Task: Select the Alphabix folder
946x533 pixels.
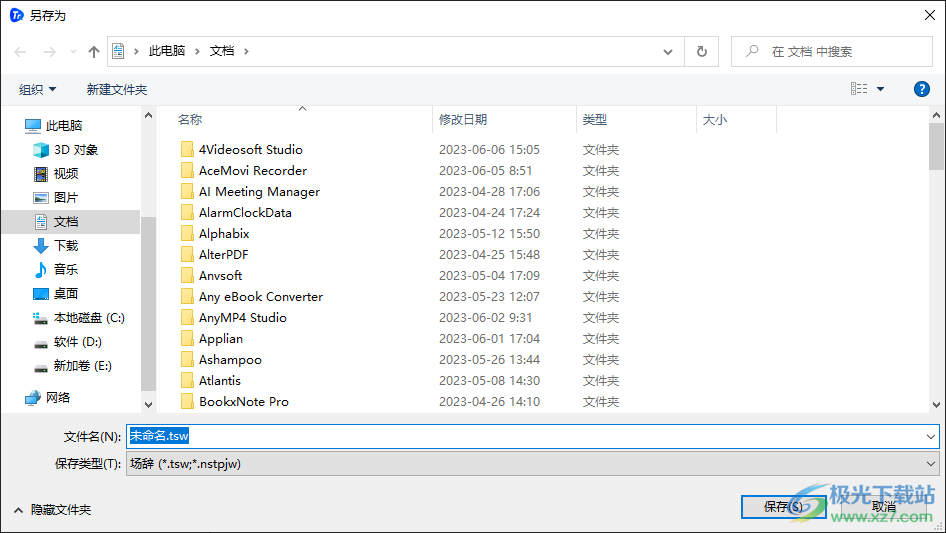Action: pyautogui.click(x=215, y=234)
